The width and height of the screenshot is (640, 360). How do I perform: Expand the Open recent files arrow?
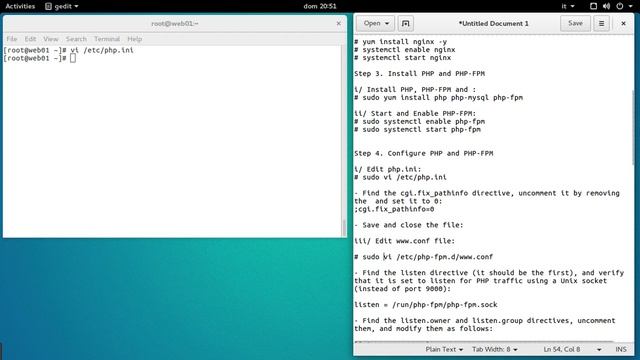point(387,23)
